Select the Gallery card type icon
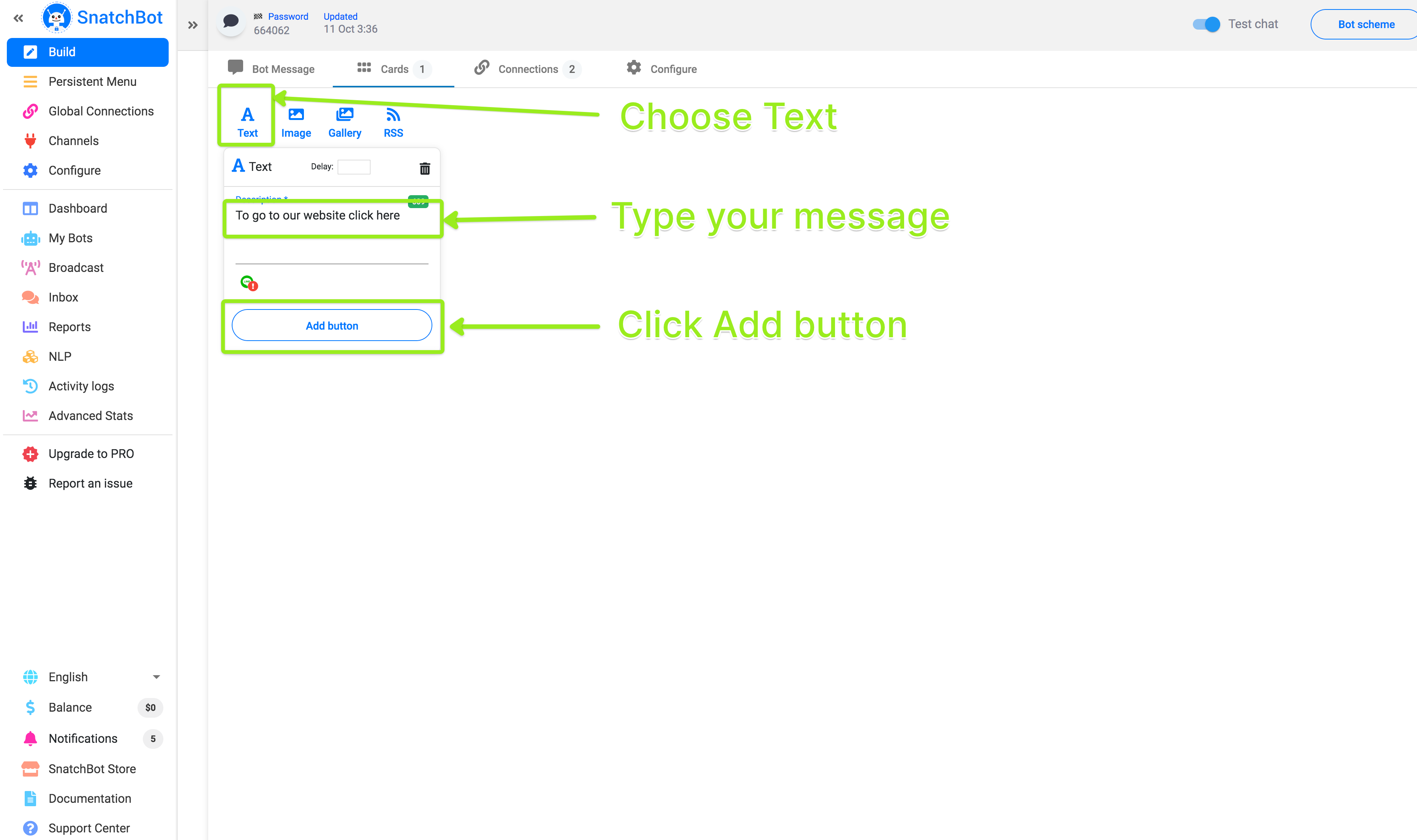This screenshot has width=1417, height=840. pos(344,122)
